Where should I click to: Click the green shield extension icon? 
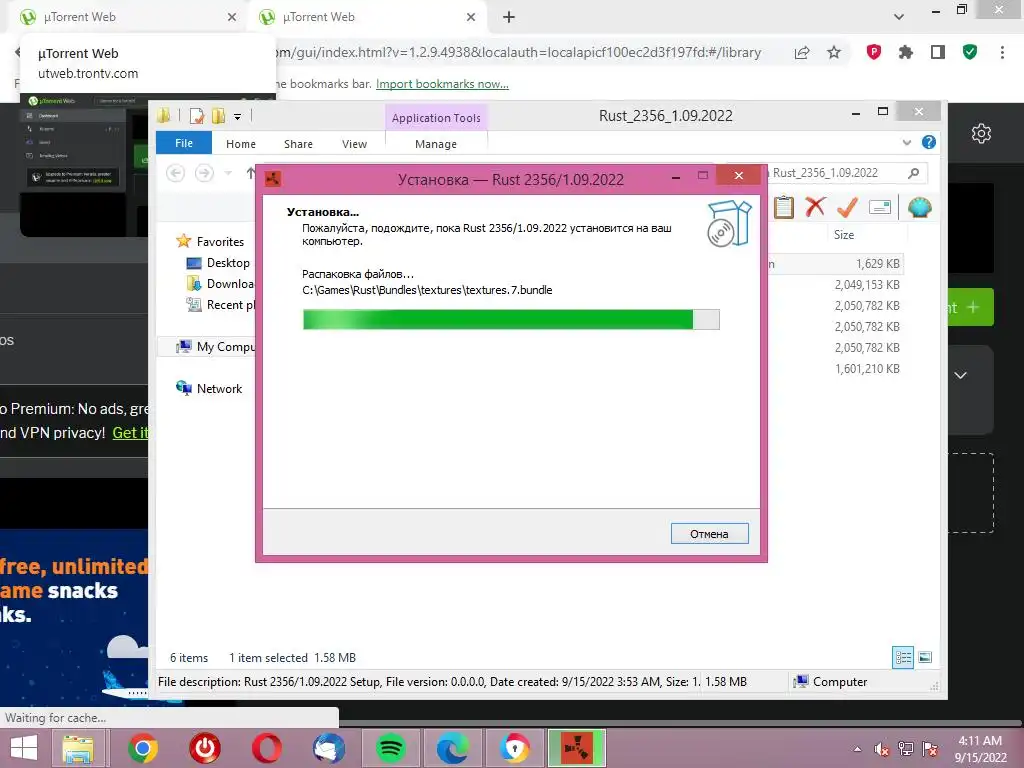(970, 52)
